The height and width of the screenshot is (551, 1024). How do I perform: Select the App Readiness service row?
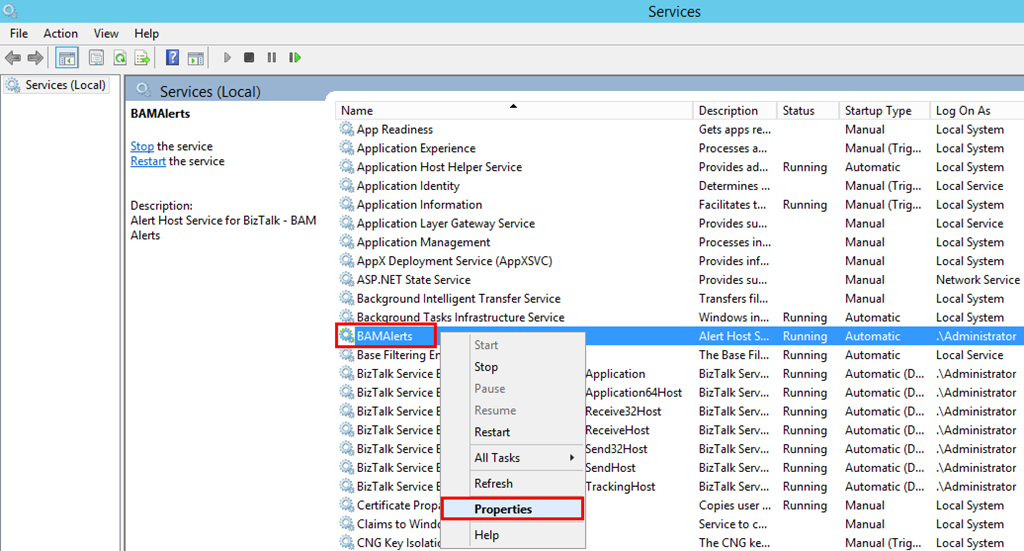[394, 129]
